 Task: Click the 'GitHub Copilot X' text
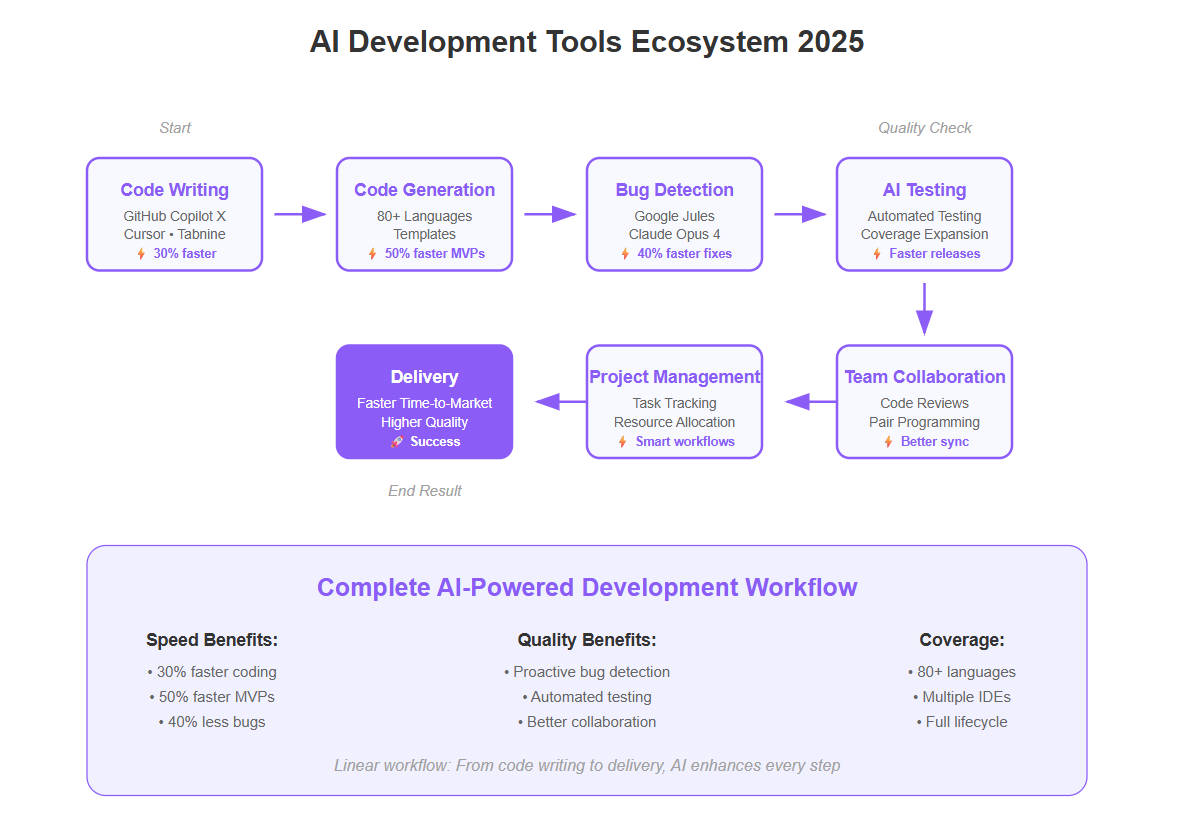pos(174,216)
